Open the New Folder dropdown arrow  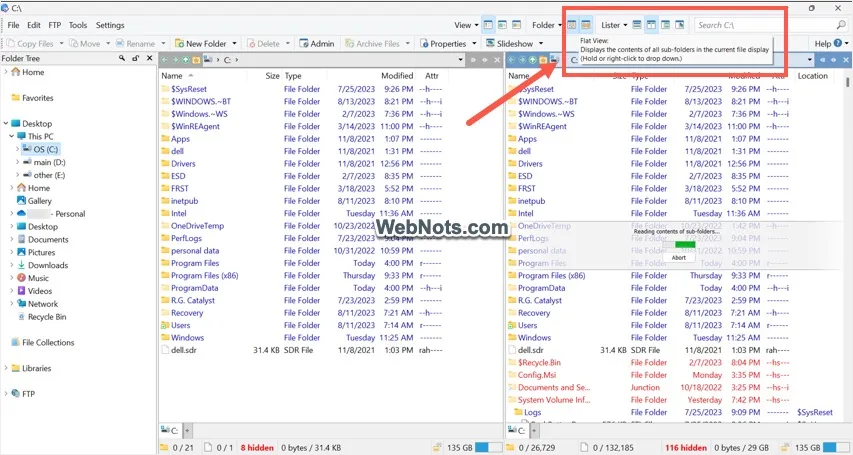pyautogui.click(x=234, y=44)
